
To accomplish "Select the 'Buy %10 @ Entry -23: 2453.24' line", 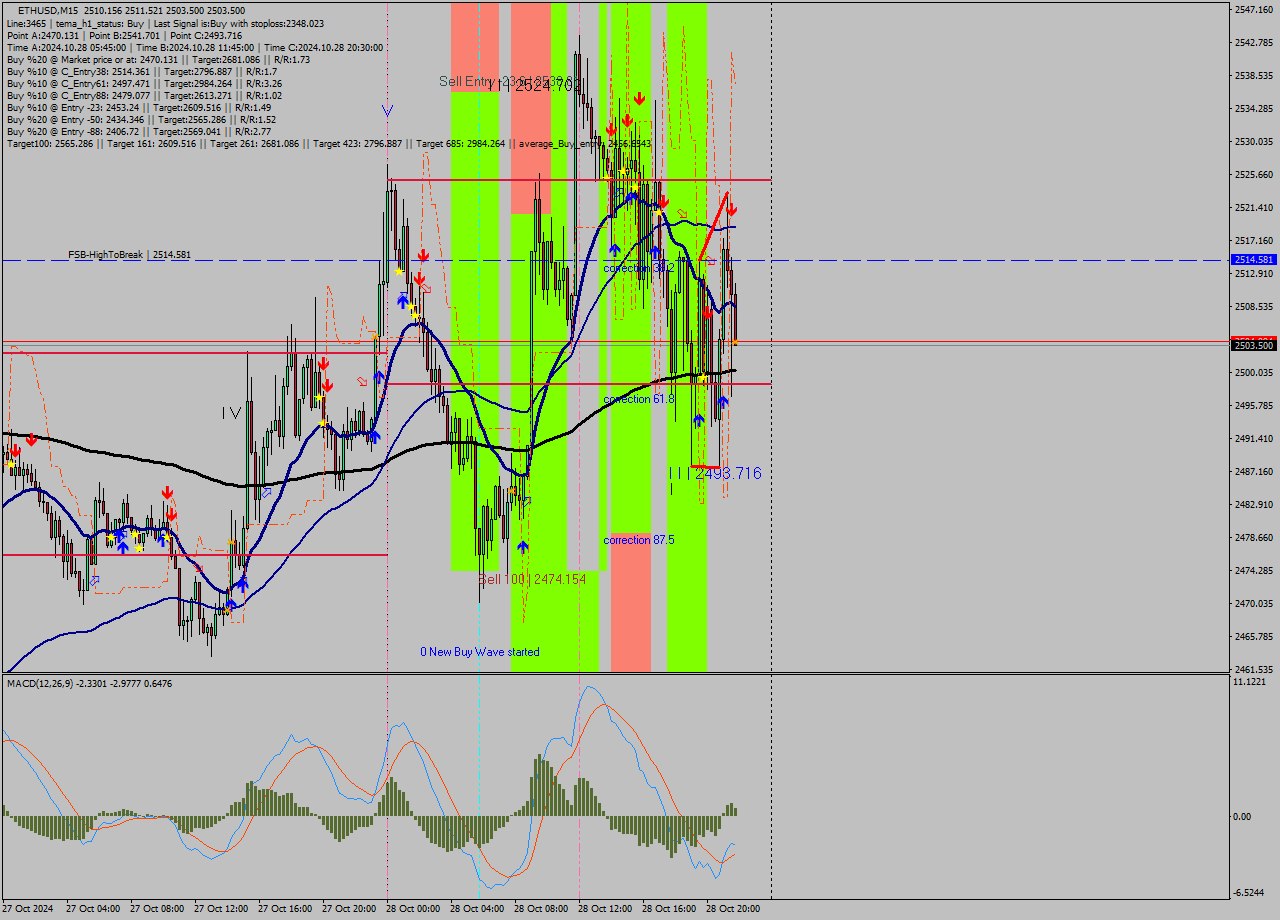I will point(140,107).
